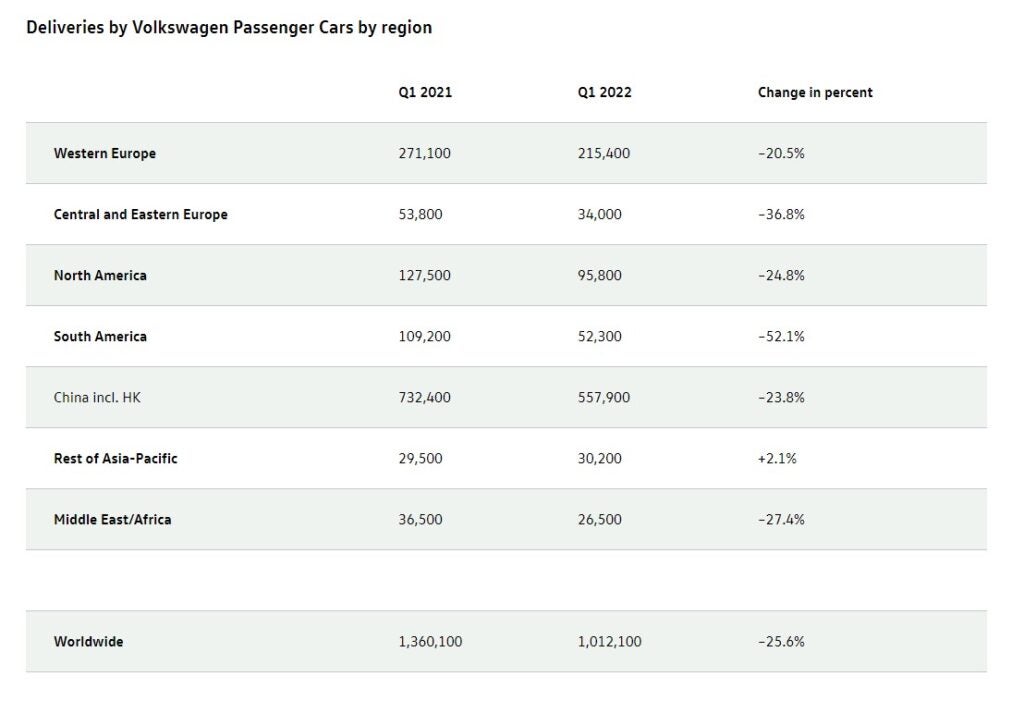
Task: Click the −25.6% worldwide change value
Action: click(x=781, y=641)
